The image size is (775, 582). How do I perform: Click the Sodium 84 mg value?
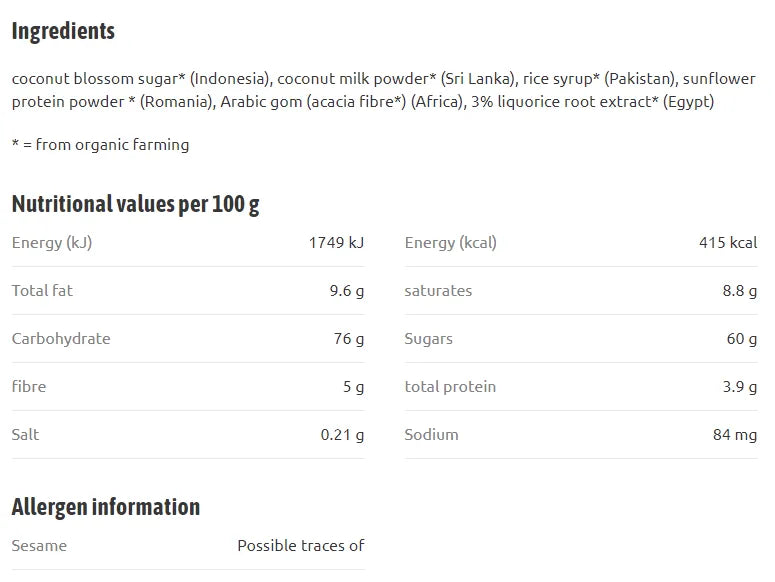tap(735, 435)
